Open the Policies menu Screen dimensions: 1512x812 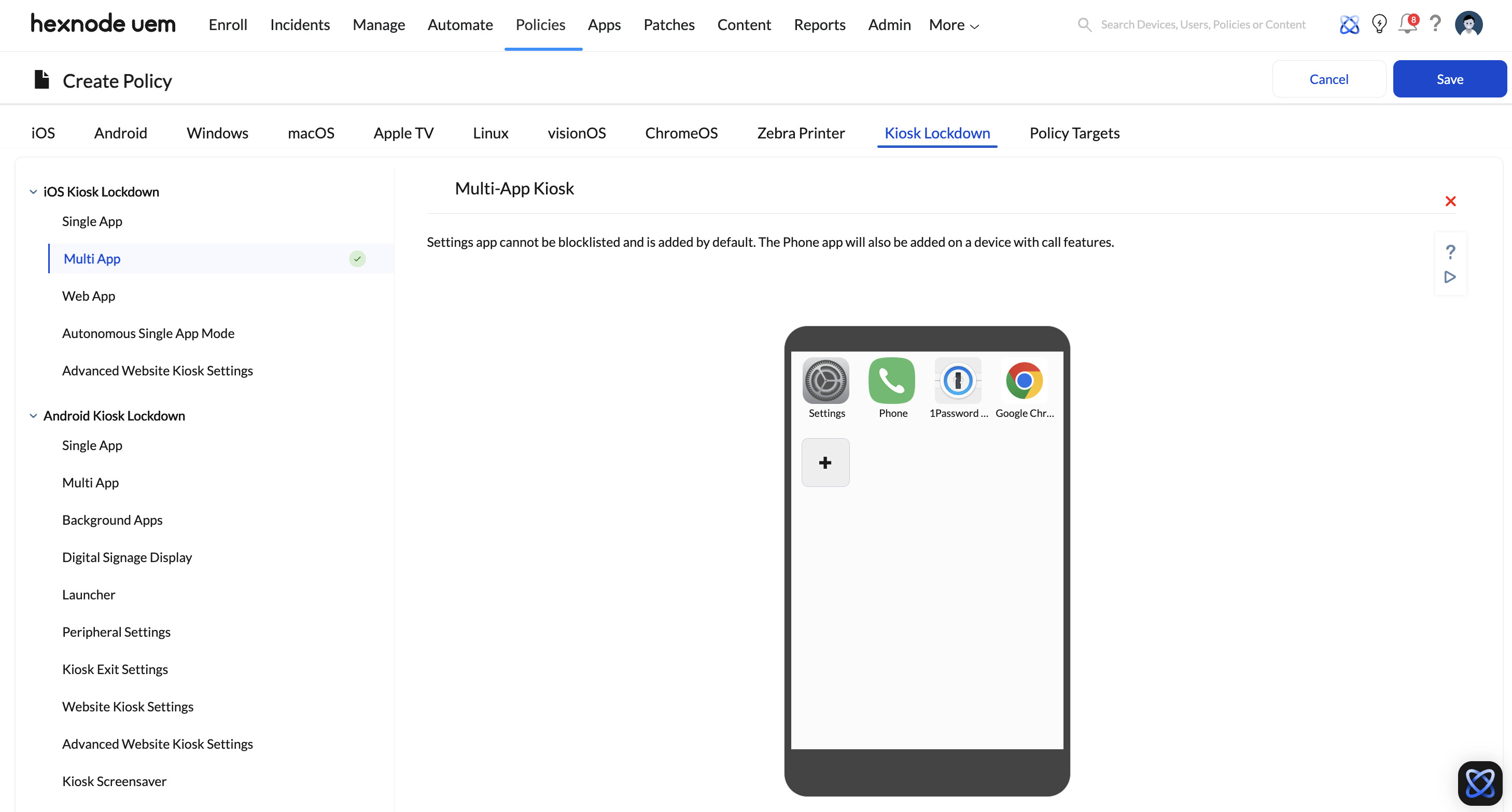[x=541, y=25]
